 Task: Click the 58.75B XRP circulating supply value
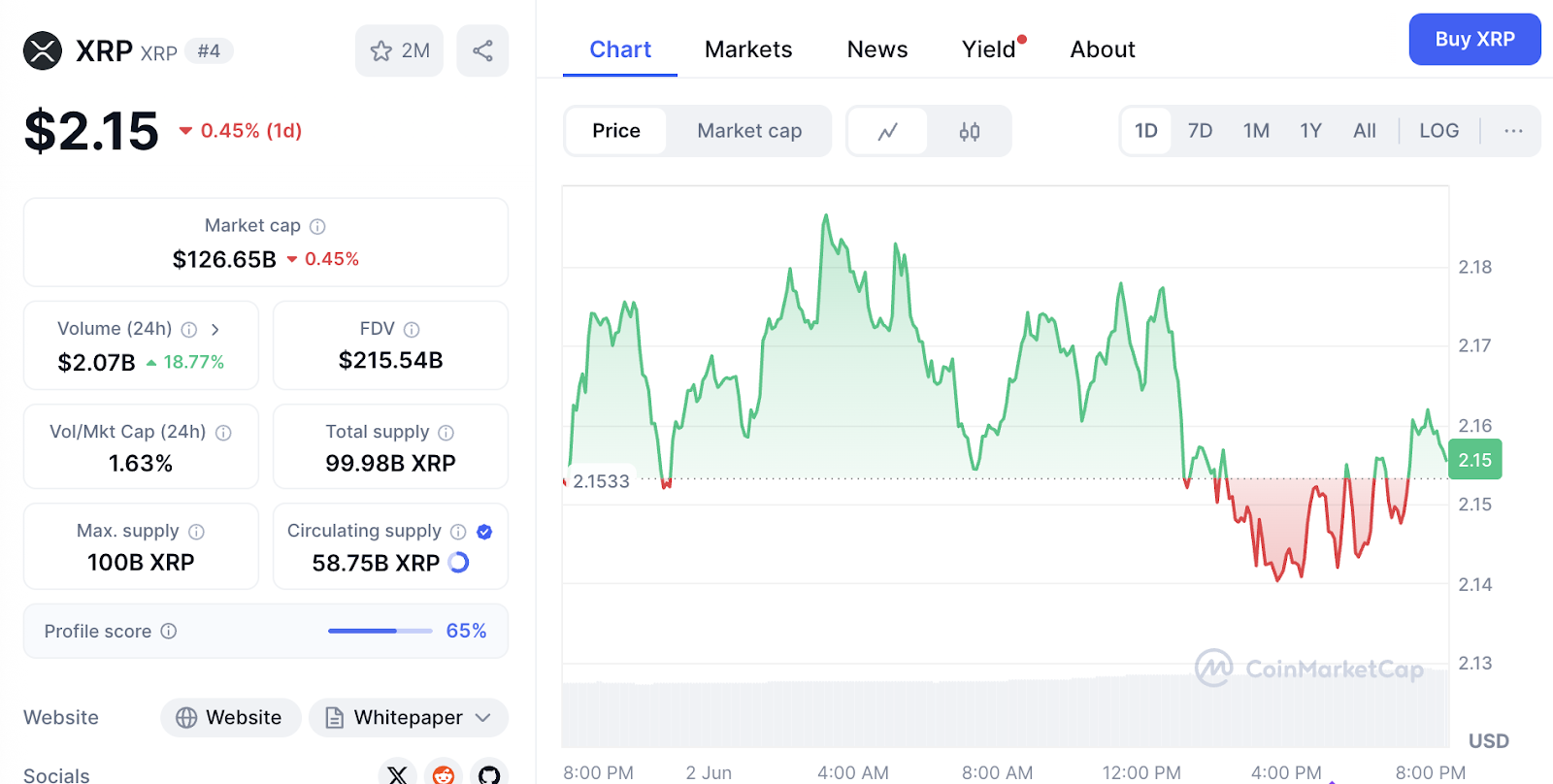coord(376,564)
